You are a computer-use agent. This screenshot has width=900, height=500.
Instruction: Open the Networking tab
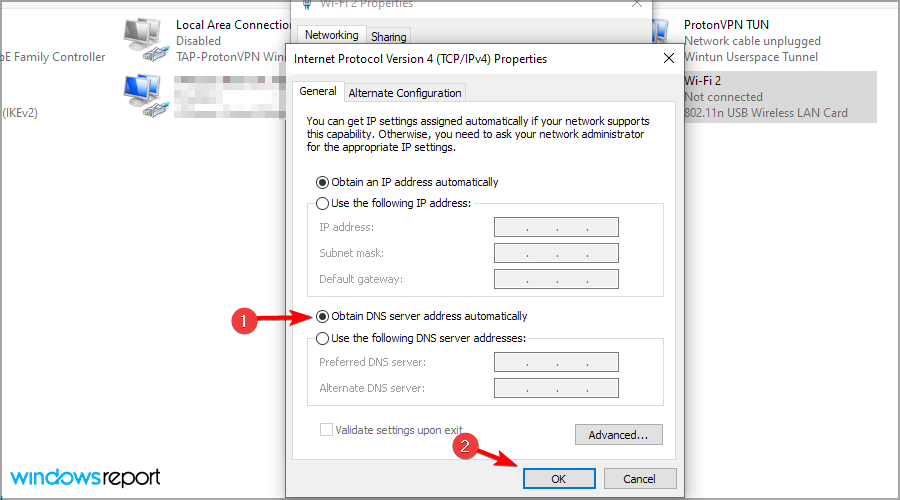(332, 35)
